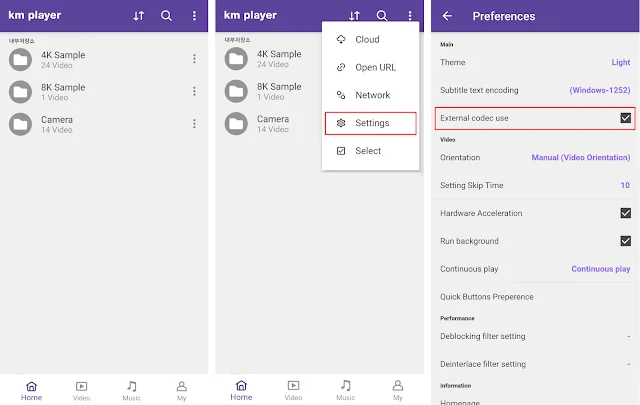Open overflow menu in left screen header
The width and height of the screenshot is (640, 405).
194,16
